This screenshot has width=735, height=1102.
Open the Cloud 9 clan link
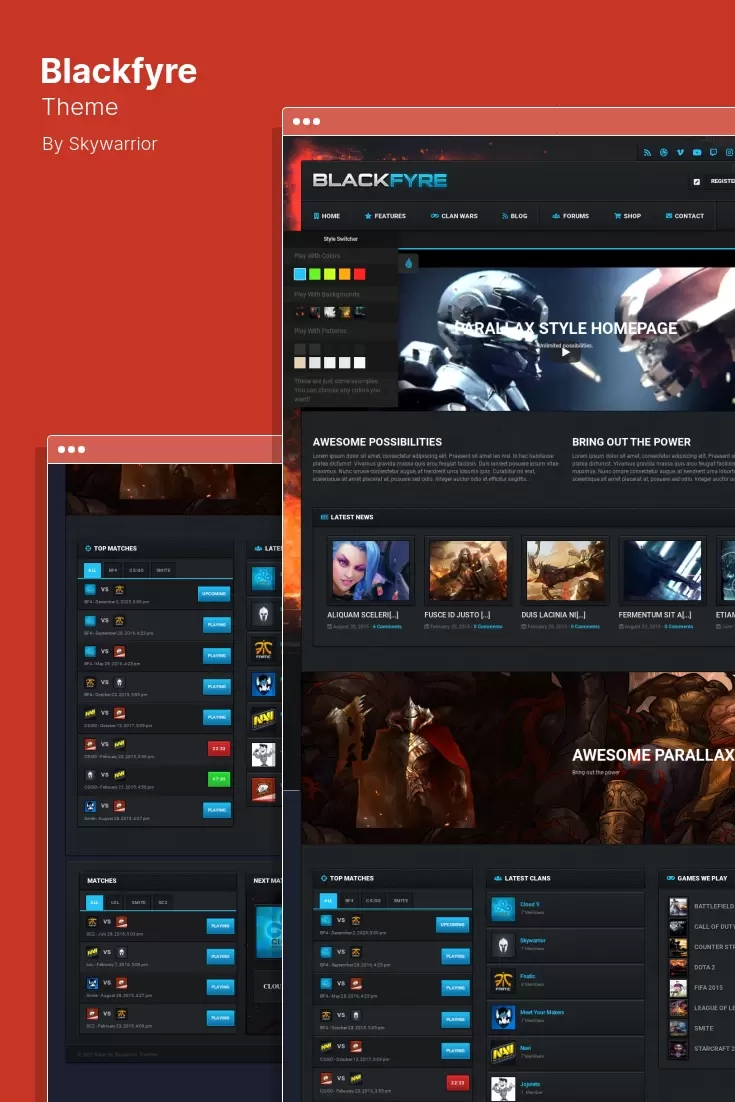(x=530, y=905)
